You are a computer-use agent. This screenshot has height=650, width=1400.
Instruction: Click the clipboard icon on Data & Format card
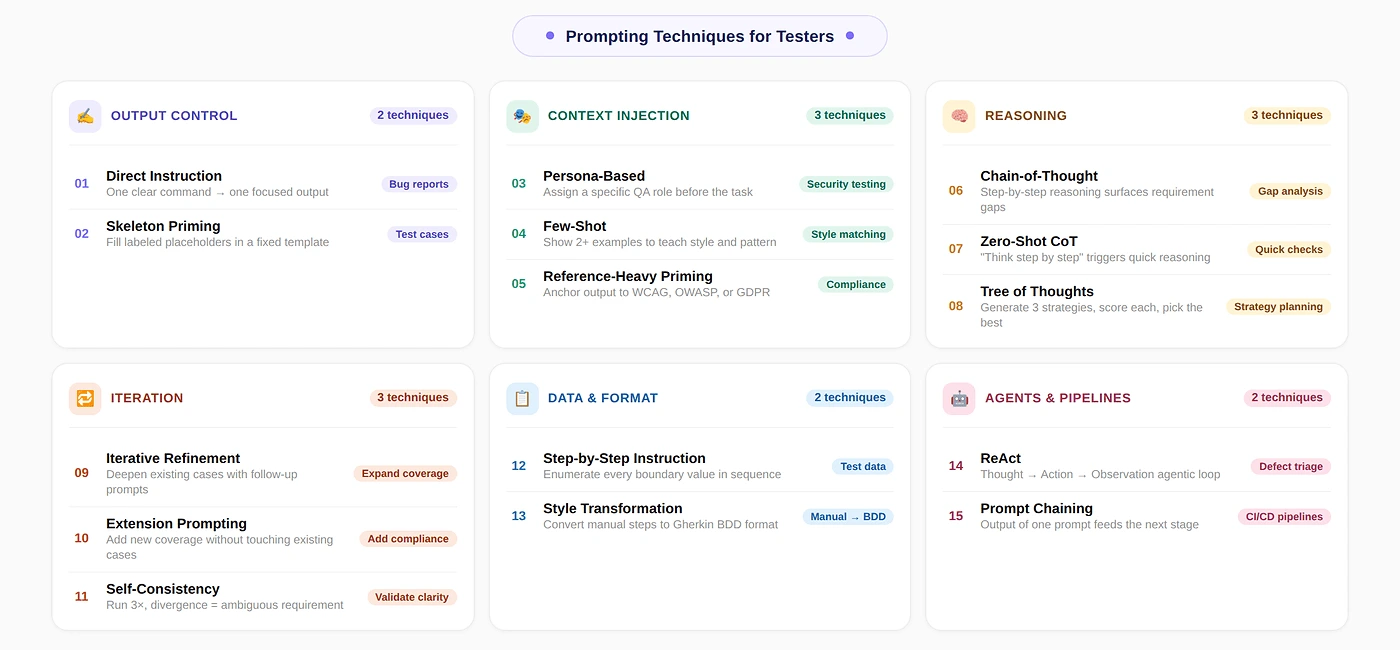coord(522,397)
